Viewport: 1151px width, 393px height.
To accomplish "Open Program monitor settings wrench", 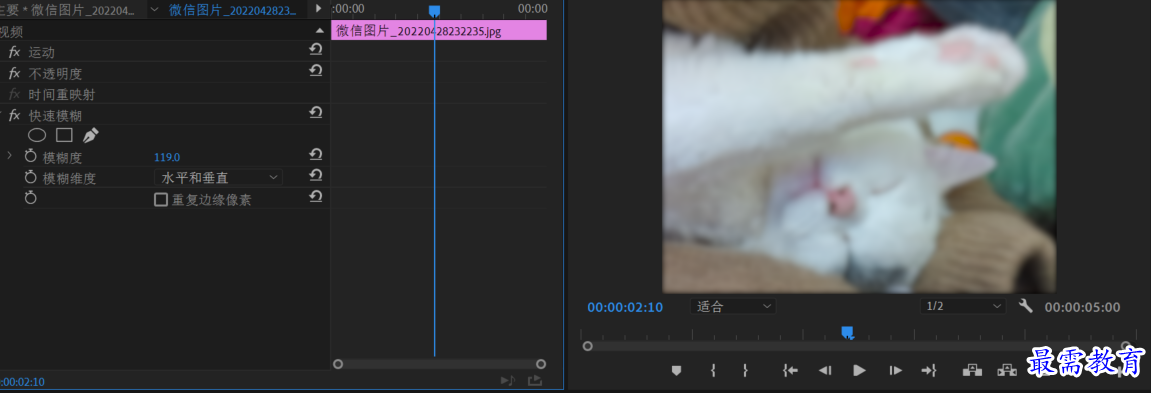I will (x=1025, y=306).
